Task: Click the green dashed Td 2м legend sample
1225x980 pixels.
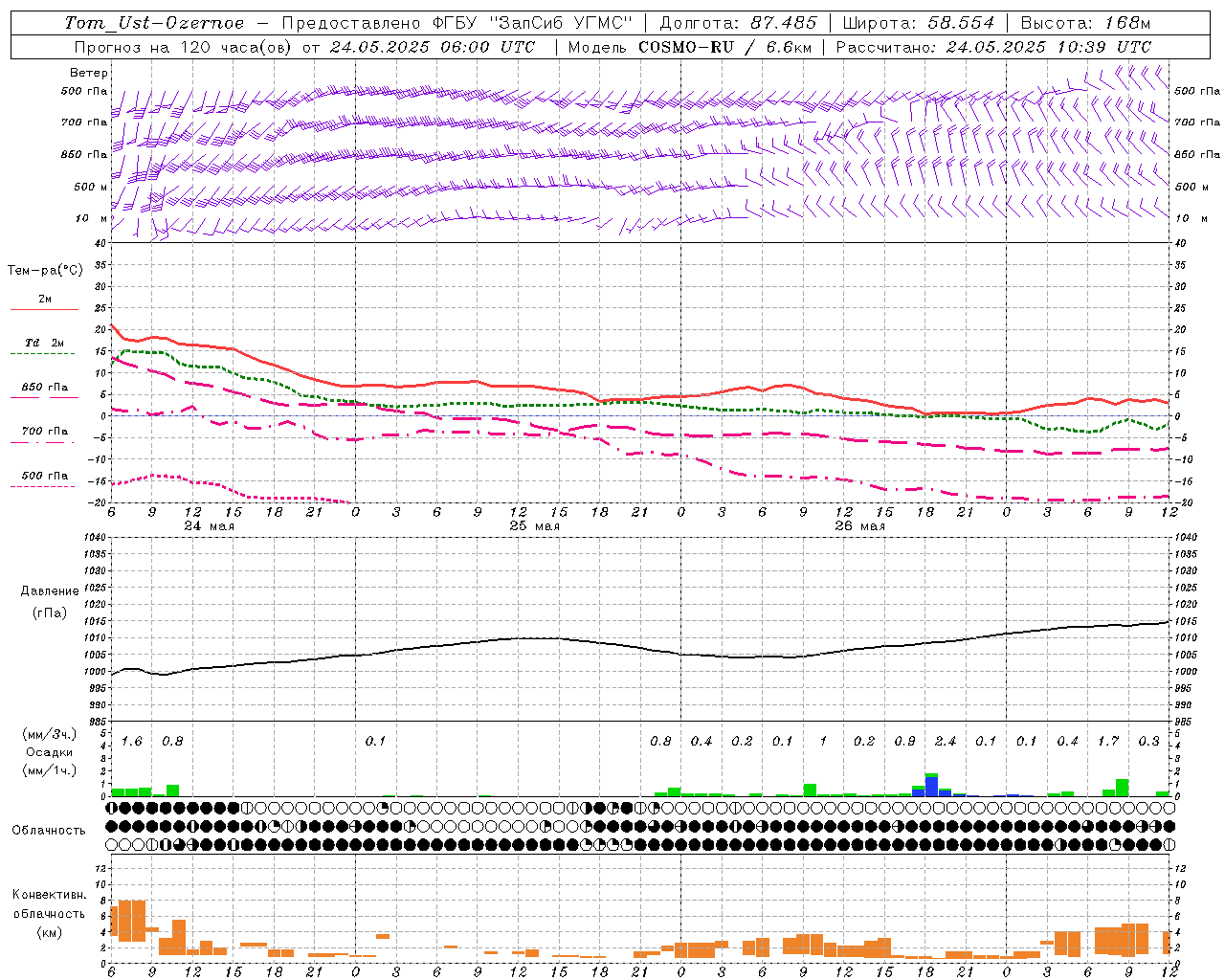Action: [44, 354]
